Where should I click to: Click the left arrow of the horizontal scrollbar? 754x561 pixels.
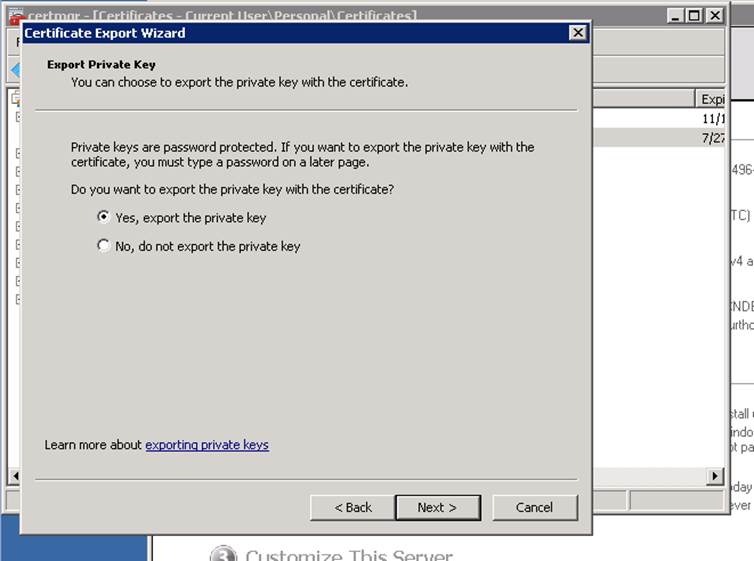pos(14,477)
